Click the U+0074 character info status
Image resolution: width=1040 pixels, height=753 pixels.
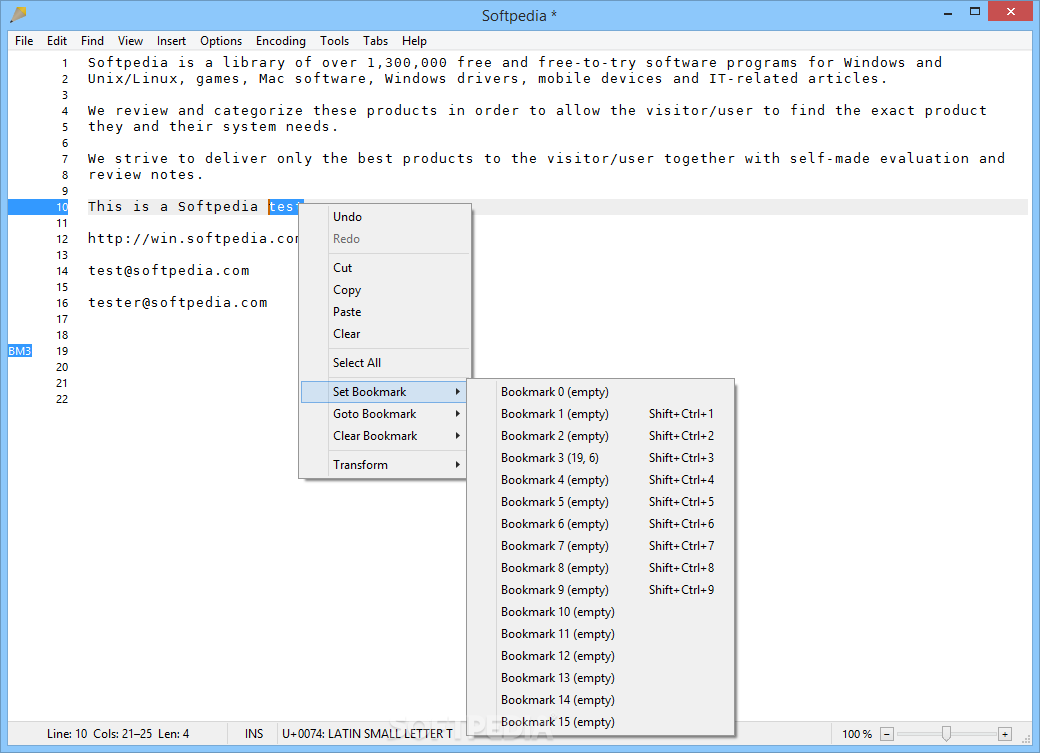click(x=367, y=734)
